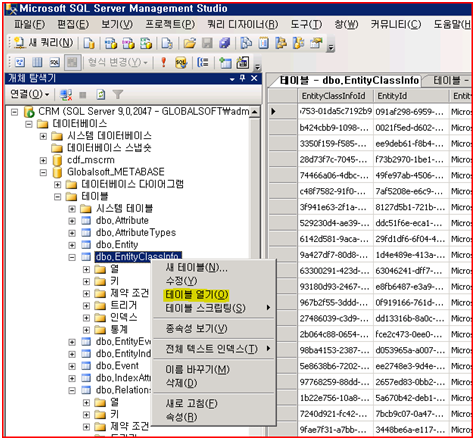Collapse the CRM server node
The width and height of the screenshot is (475, 440).
point(14,112)
